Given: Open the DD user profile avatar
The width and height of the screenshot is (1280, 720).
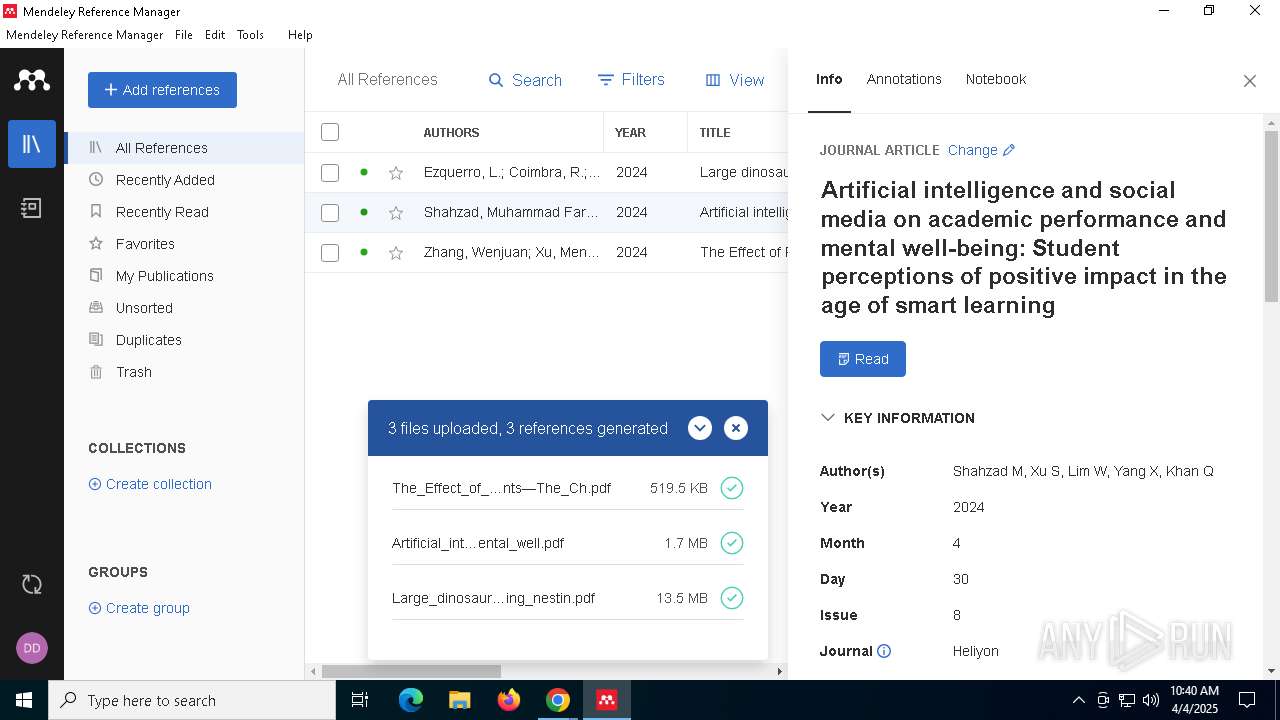Looking at the screenshot, I should [32, 648].
